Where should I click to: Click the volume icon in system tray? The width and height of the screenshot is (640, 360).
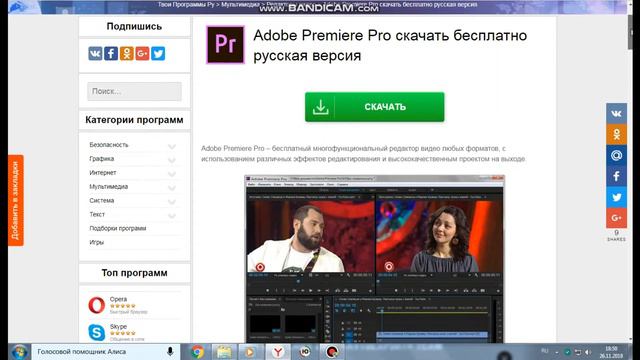pyautogui.click(x=588, y=352)
